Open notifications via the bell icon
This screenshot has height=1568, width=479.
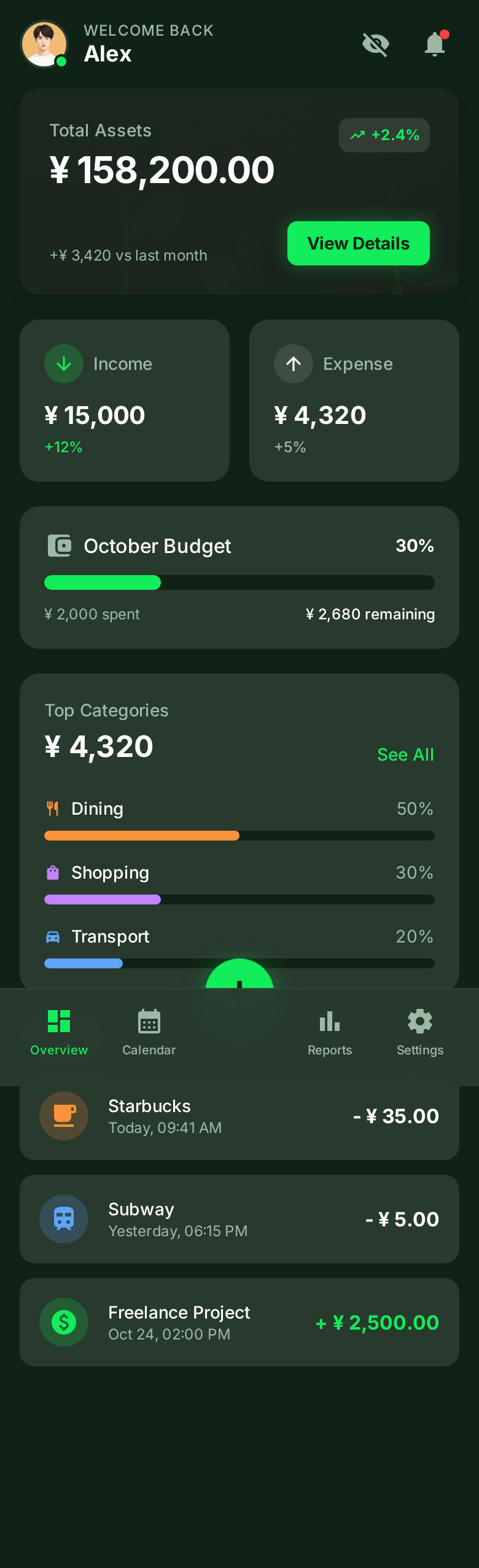click(x=435, y=44)
